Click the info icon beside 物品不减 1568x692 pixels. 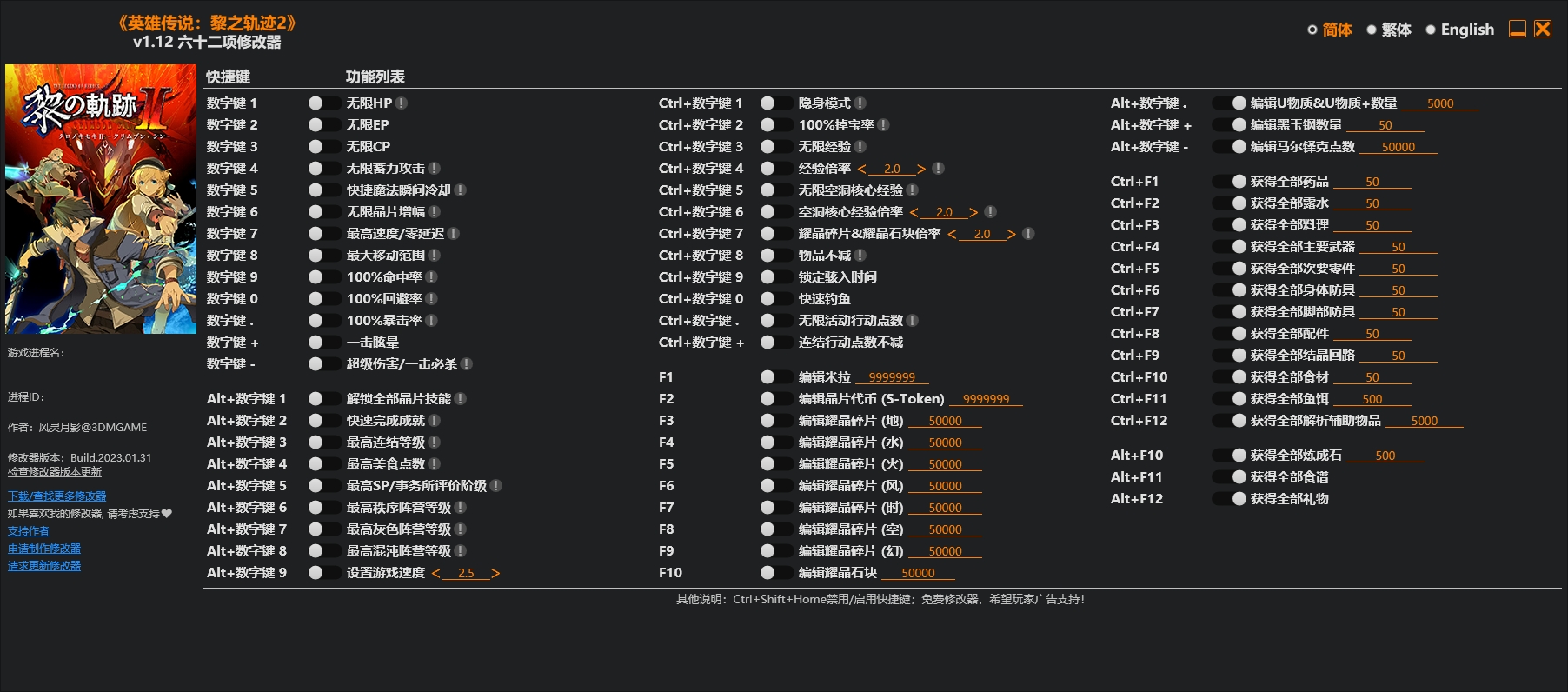[x=860, y=255]
